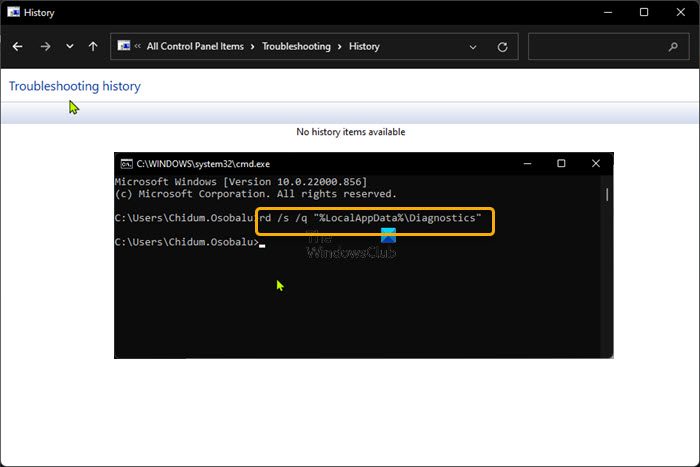
Task: Click the No history items available text
Action: click(x=351, y=132)
